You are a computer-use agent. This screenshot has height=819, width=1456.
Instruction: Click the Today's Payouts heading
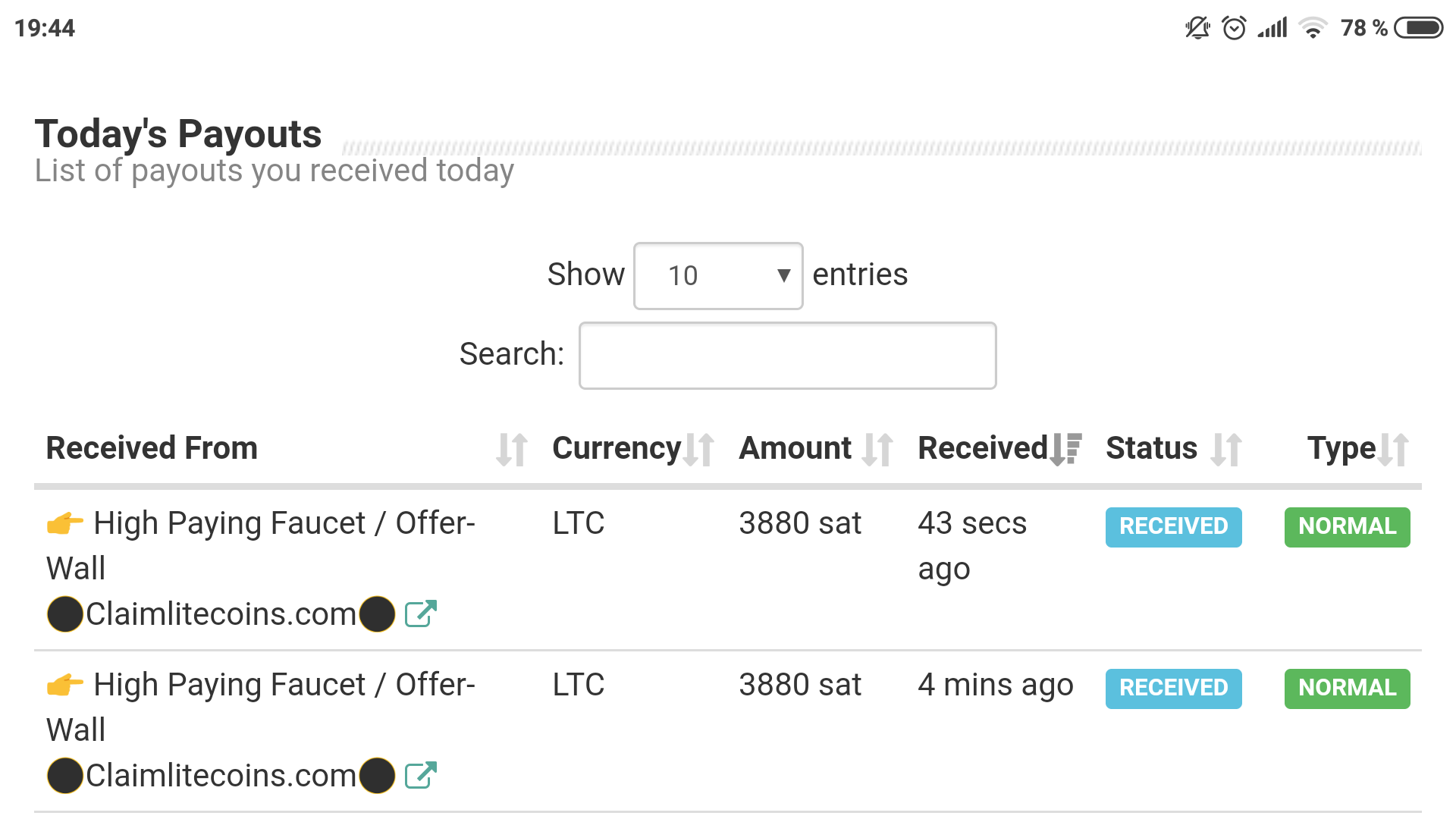click(x=178, y=134)
